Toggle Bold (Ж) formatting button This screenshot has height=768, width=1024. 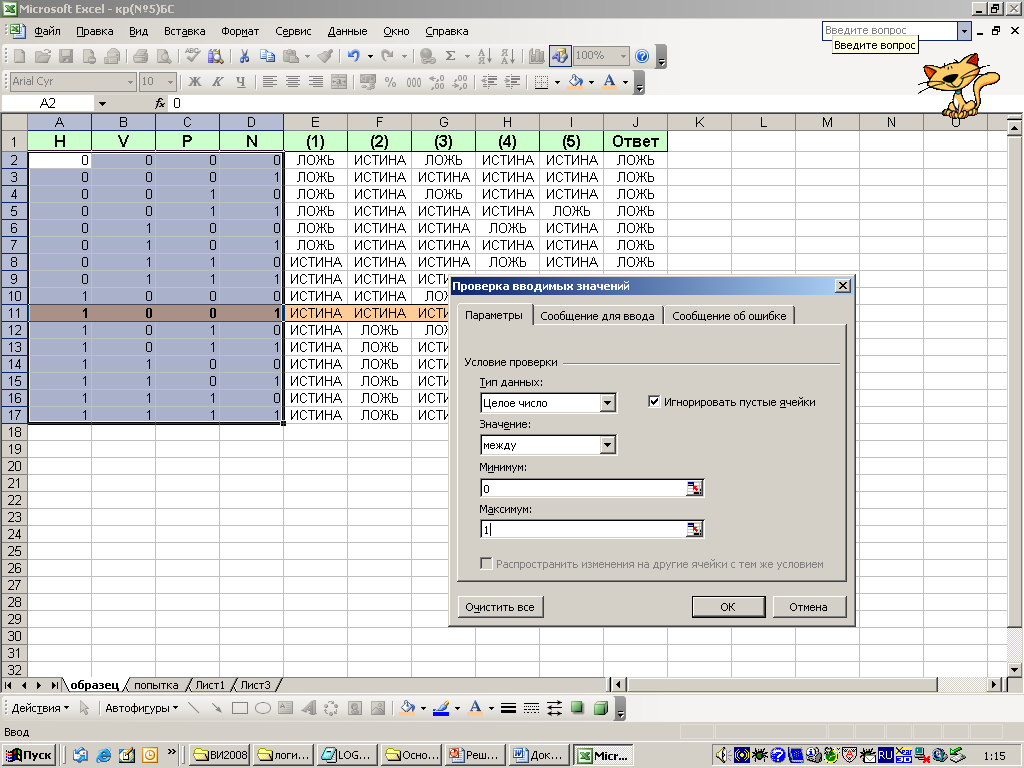tap(195, 82)
